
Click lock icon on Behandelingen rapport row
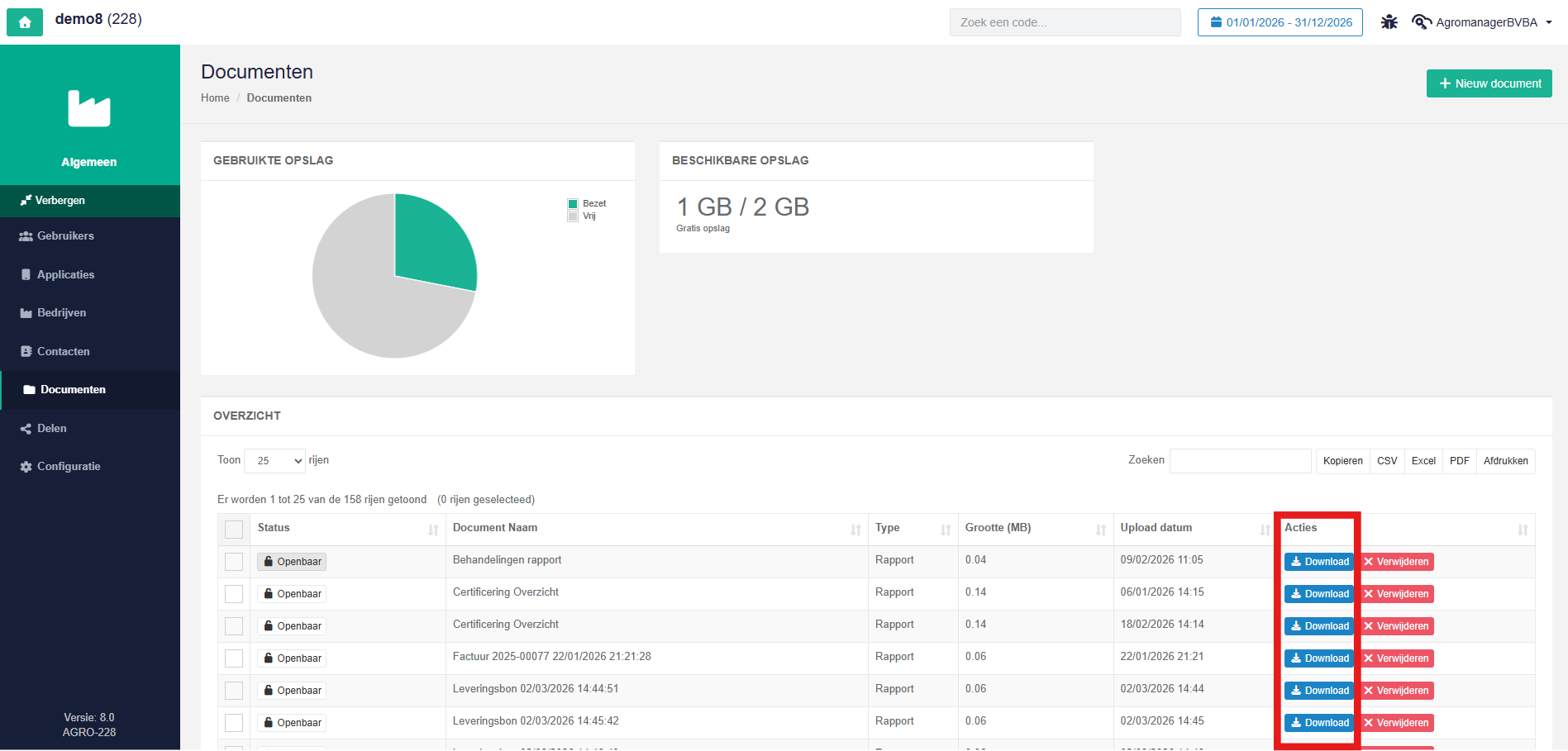click(269, 562)
